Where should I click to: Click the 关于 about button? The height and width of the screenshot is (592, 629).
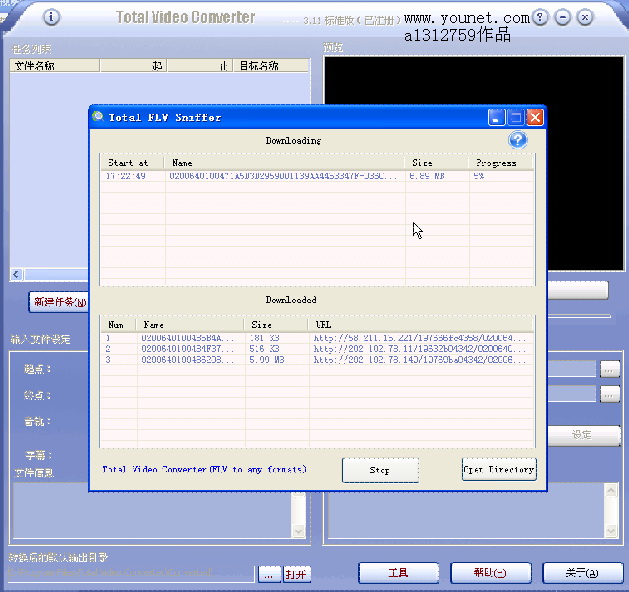pyautogui.click(x=582, y=573)
